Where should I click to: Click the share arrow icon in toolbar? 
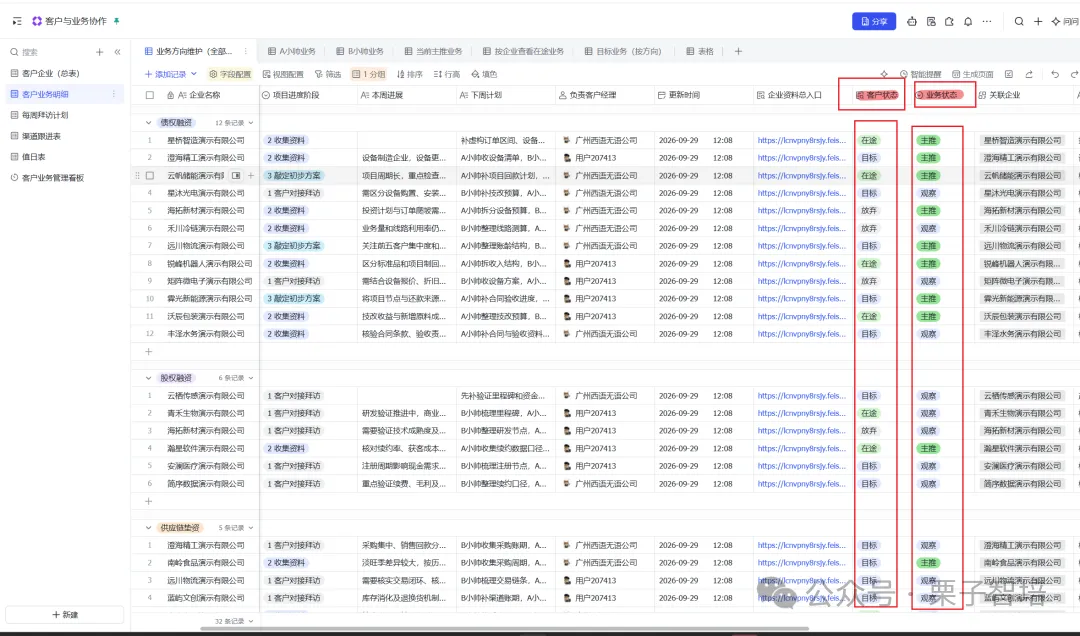click(x=1029, y=74)
